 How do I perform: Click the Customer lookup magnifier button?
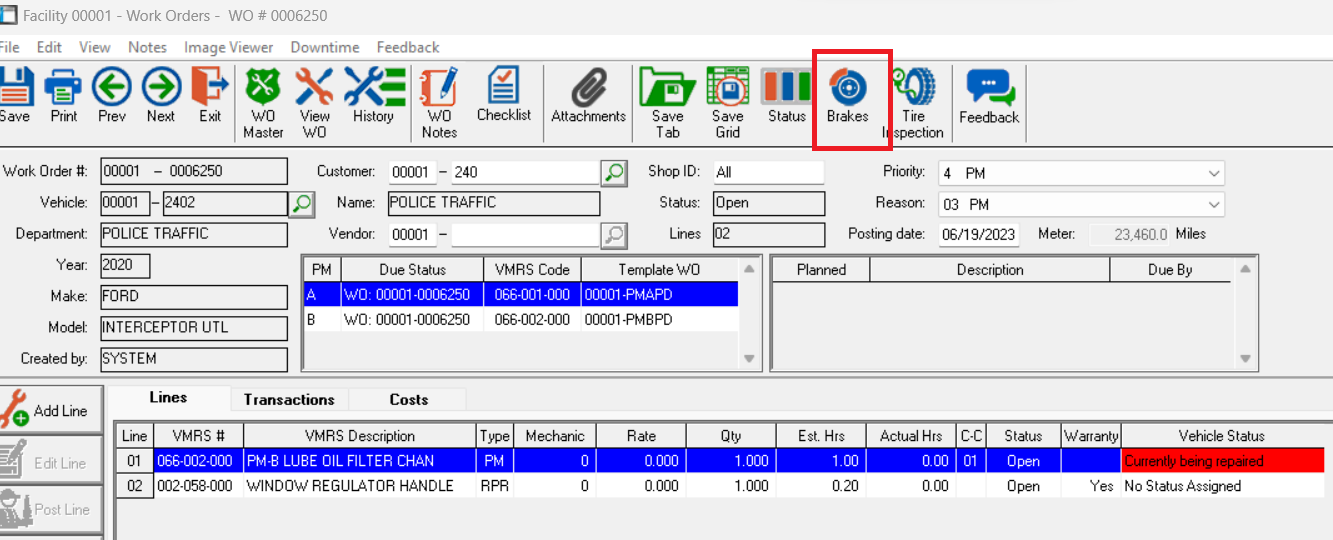coord(614,172)
